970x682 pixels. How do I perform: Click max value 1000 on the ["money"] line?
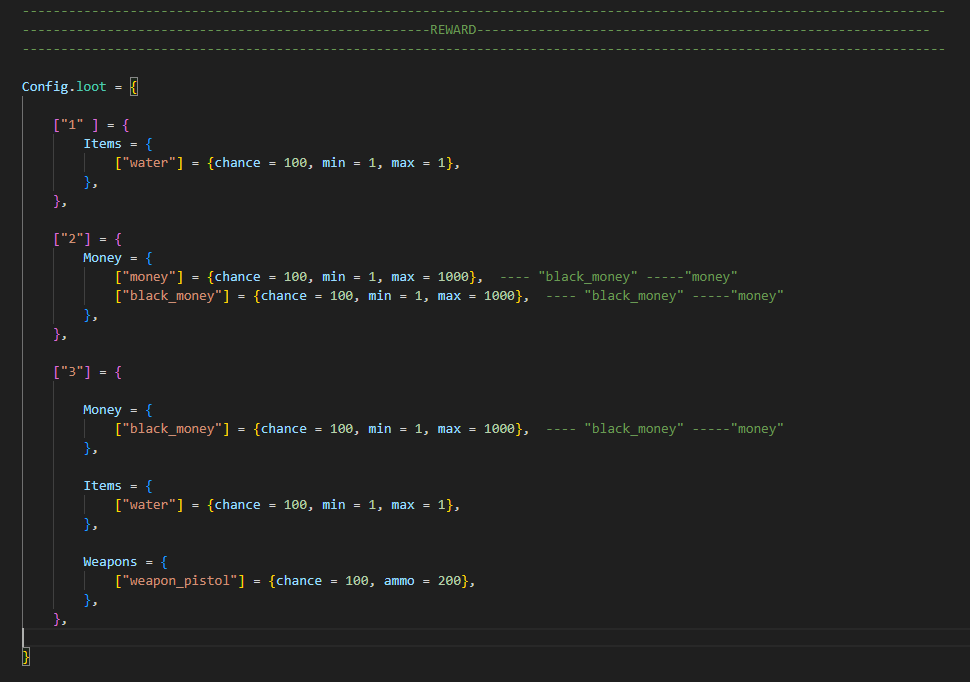(x=453, y=277)
